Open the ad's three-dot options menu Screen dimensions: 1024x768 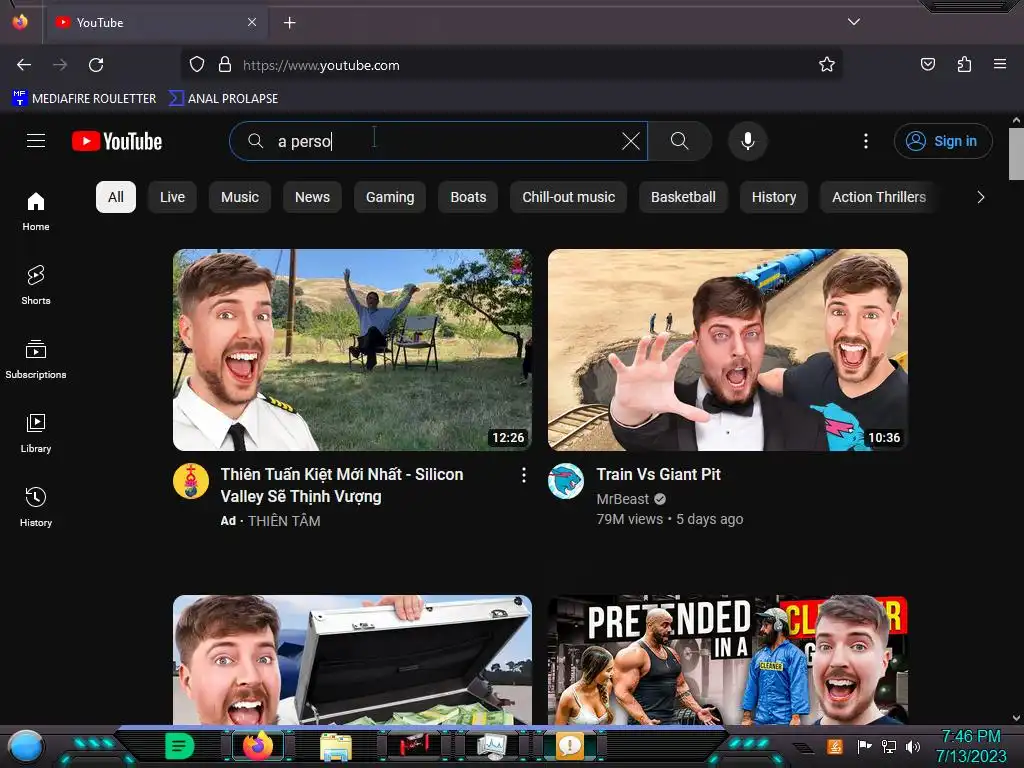tap(524, 475)
